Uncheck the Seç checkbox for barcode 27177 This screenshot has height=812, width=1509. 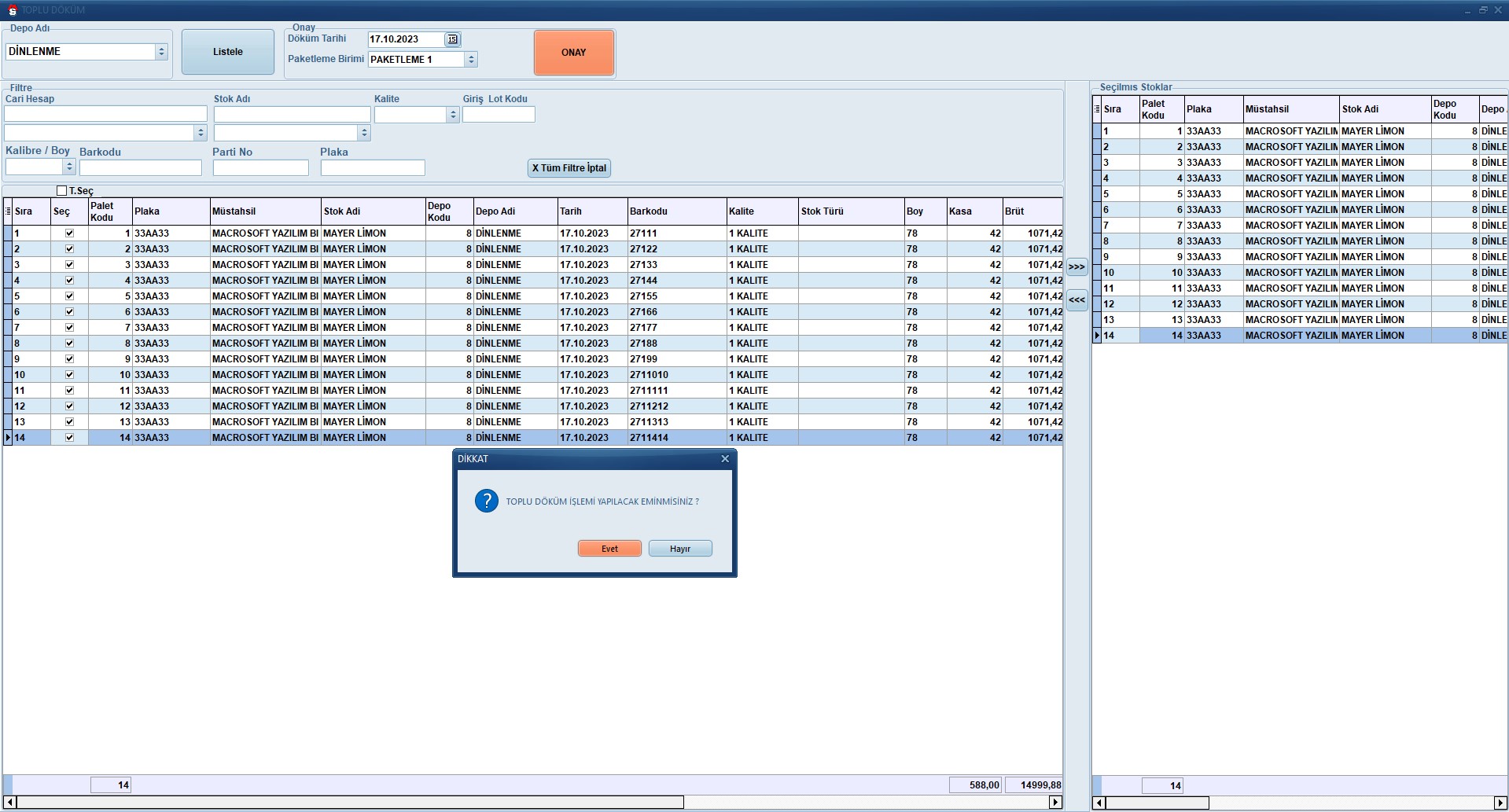tap(69, 328)
